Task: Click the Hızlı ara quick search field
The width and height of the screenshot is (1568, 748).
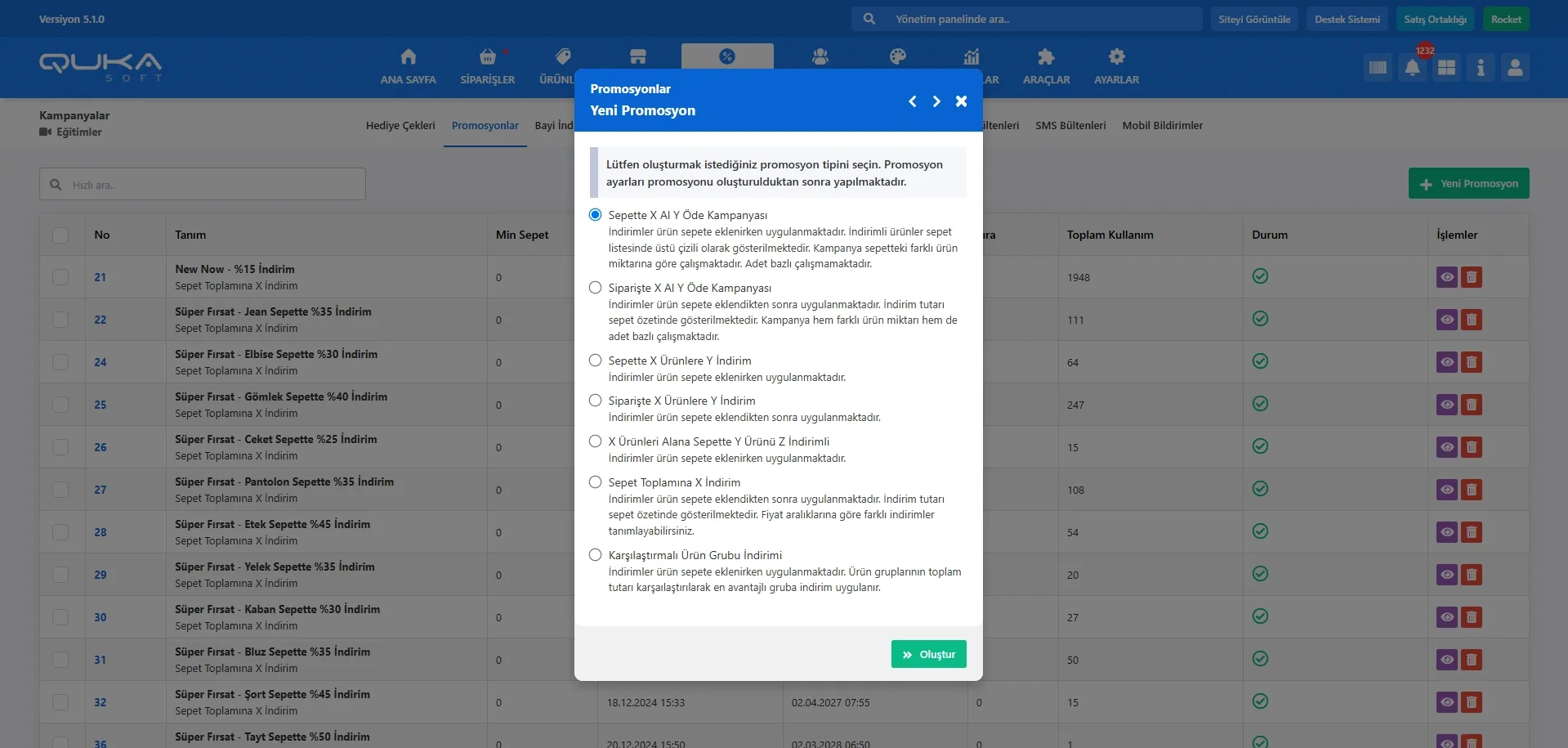Action: pyautogui.click(x=212, y=185)
